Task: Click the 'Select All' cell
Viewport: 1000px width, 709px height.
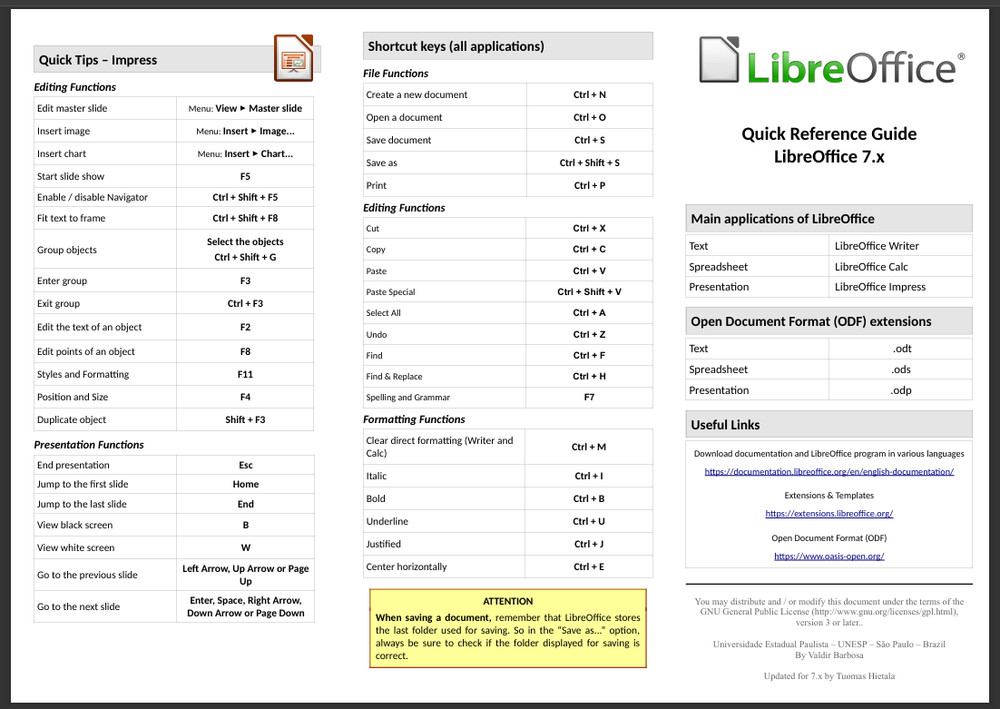Action: point(445,313)
